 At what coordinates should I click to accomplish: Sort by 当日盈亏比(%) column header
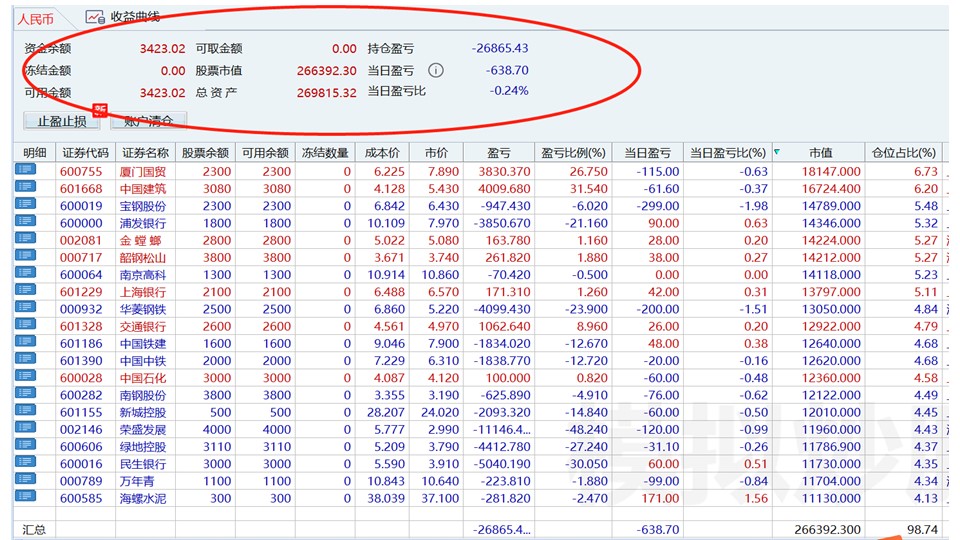(x=728, y=152)
